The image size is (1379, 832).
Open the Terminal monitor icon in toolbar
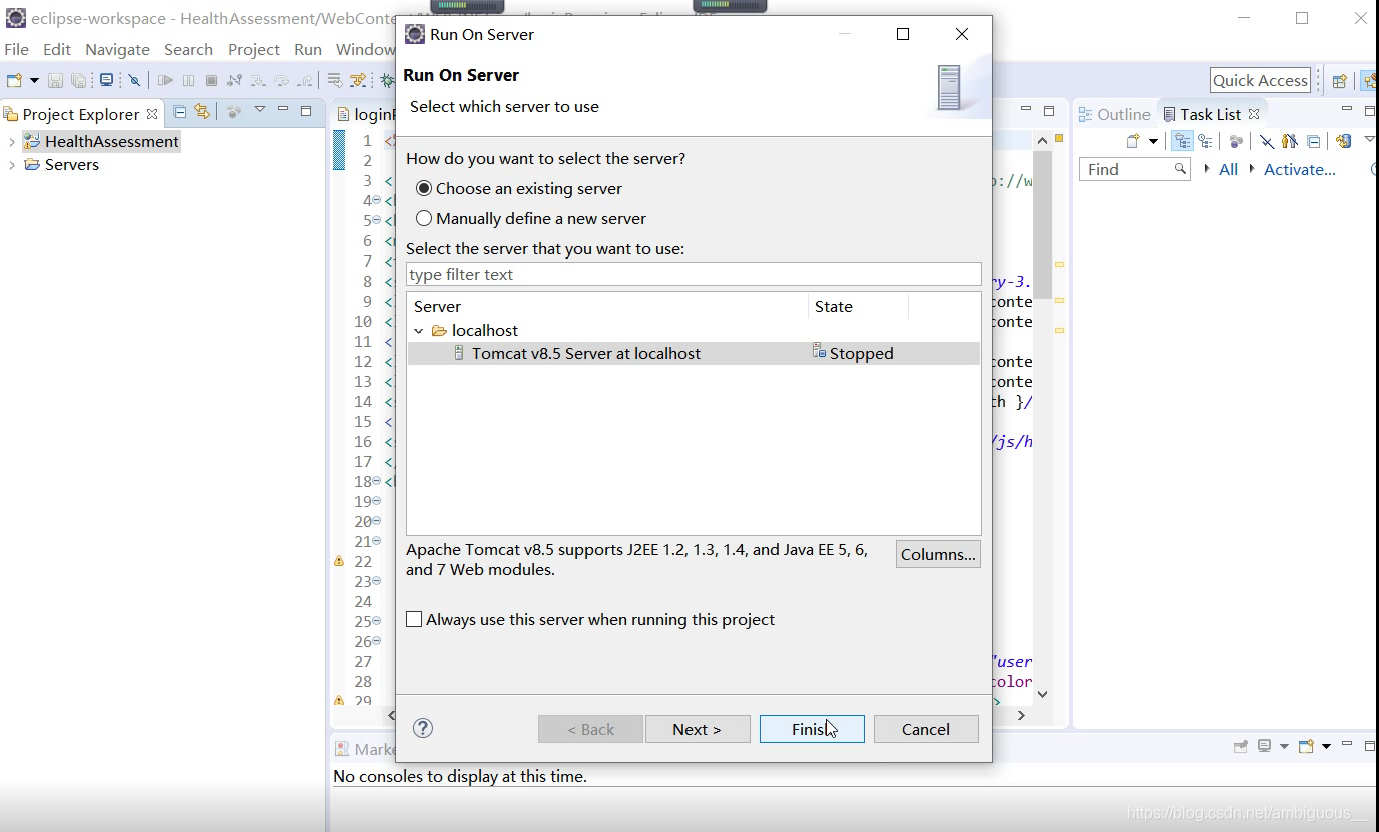click(106, 80)
